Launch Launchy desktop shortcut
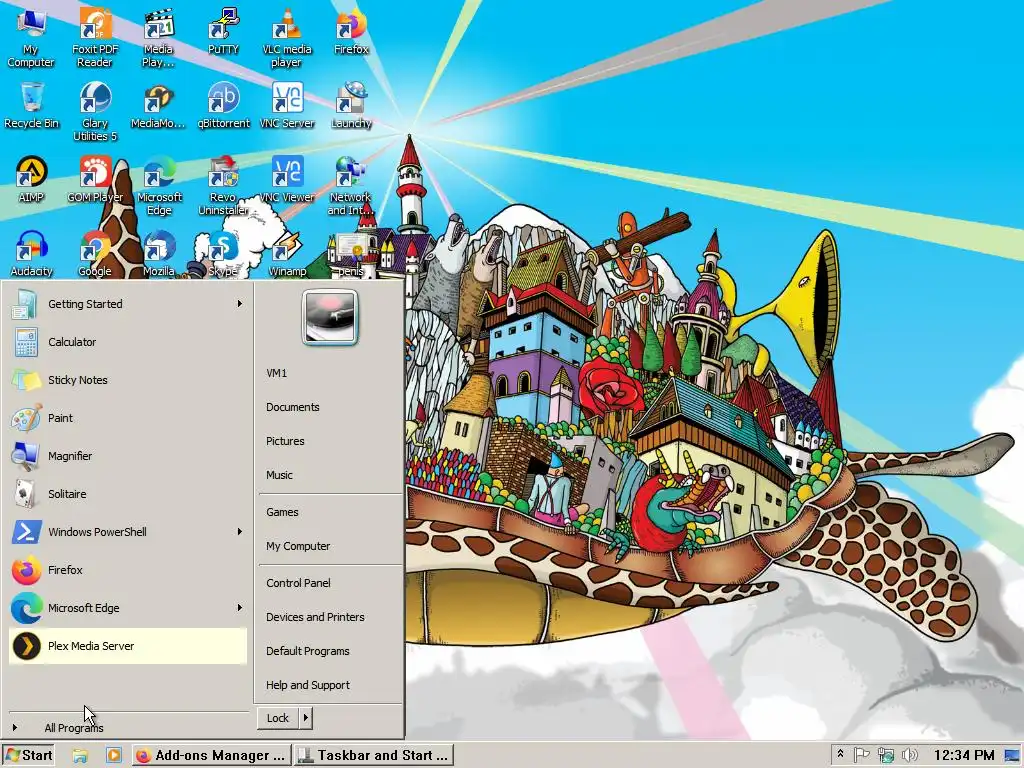Viewport: 1024px width, 768px height. pyautogui.click(x=351, y=105)
